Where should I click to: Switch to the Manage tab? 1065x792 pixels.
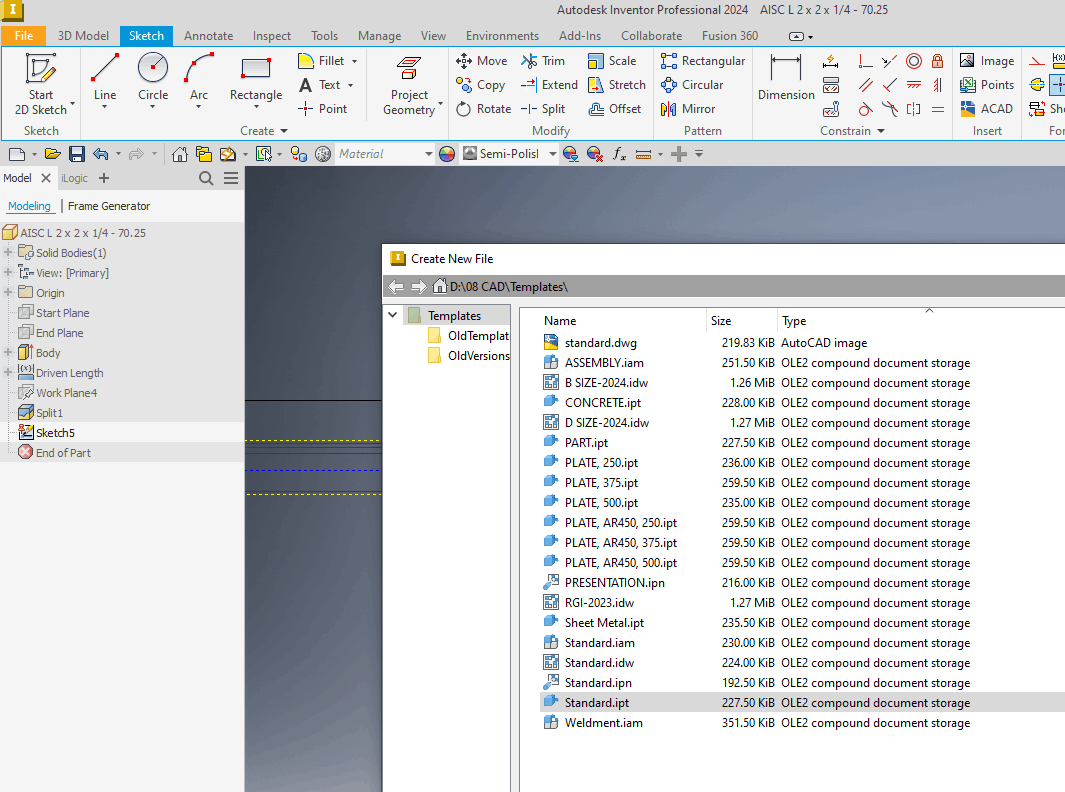pyautogui.click(x=379, y=36)
